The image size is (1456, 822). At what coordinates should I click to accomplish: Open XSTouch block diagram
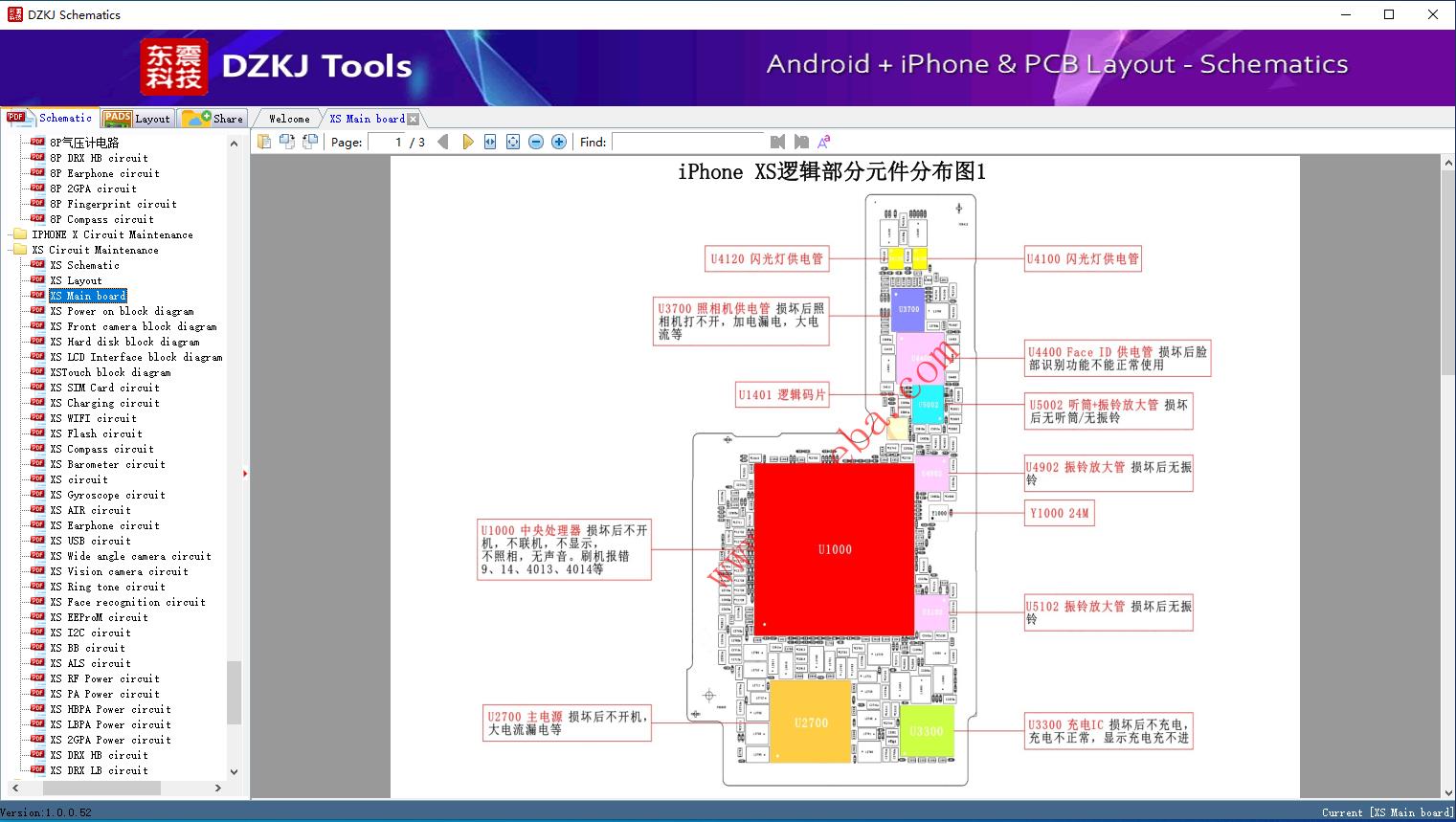110,372
